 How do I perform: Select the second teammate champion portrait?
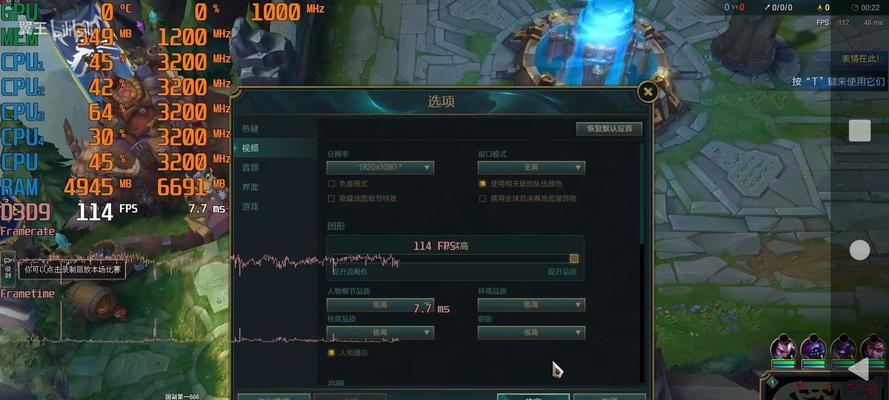tap(813, 347)
